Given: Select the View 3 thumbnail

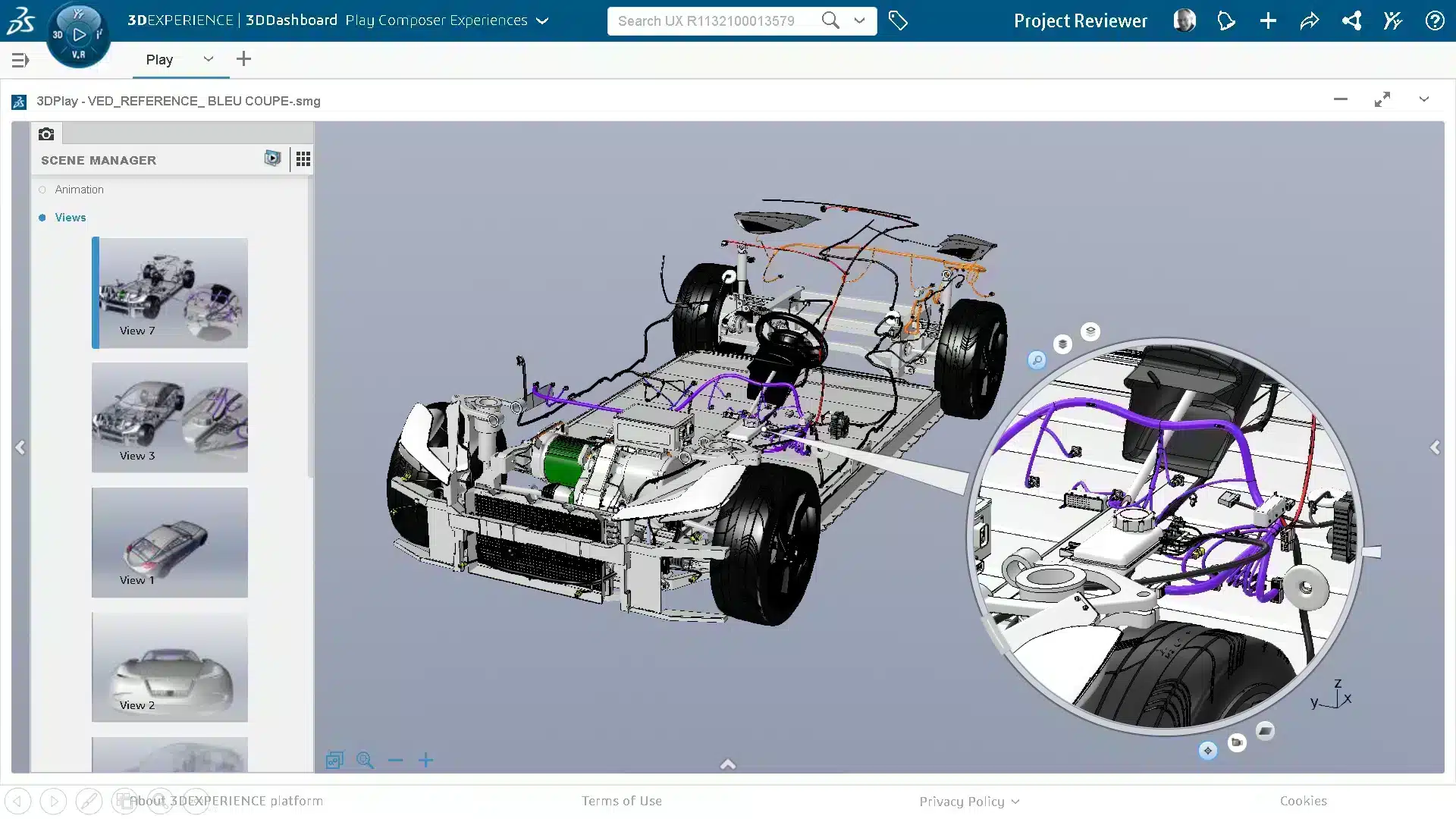Looking at the screenshot, I should pyautogui.click(x=169, y=417).
